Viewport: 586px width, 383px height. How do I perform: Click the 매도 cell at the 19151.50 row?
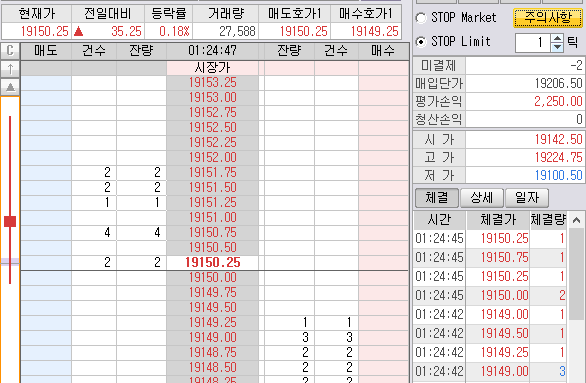(46, 188)
